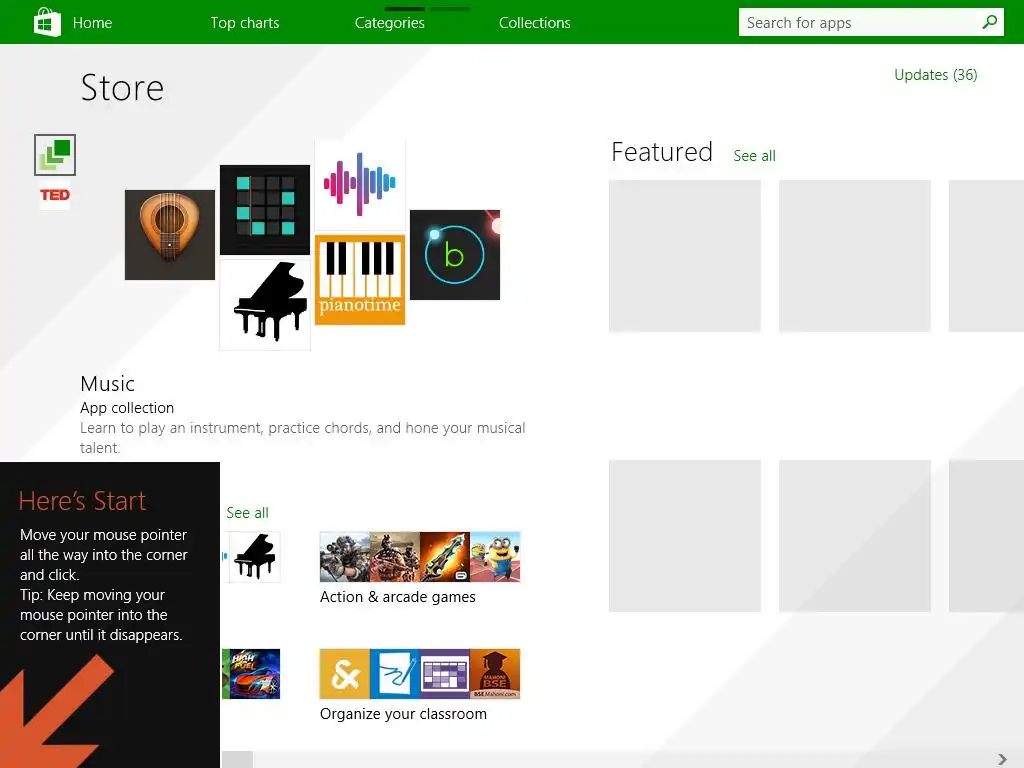Click second Featured tile in top row
Image resolution: width=1024 pixels, height=768 pixels.
855,256
